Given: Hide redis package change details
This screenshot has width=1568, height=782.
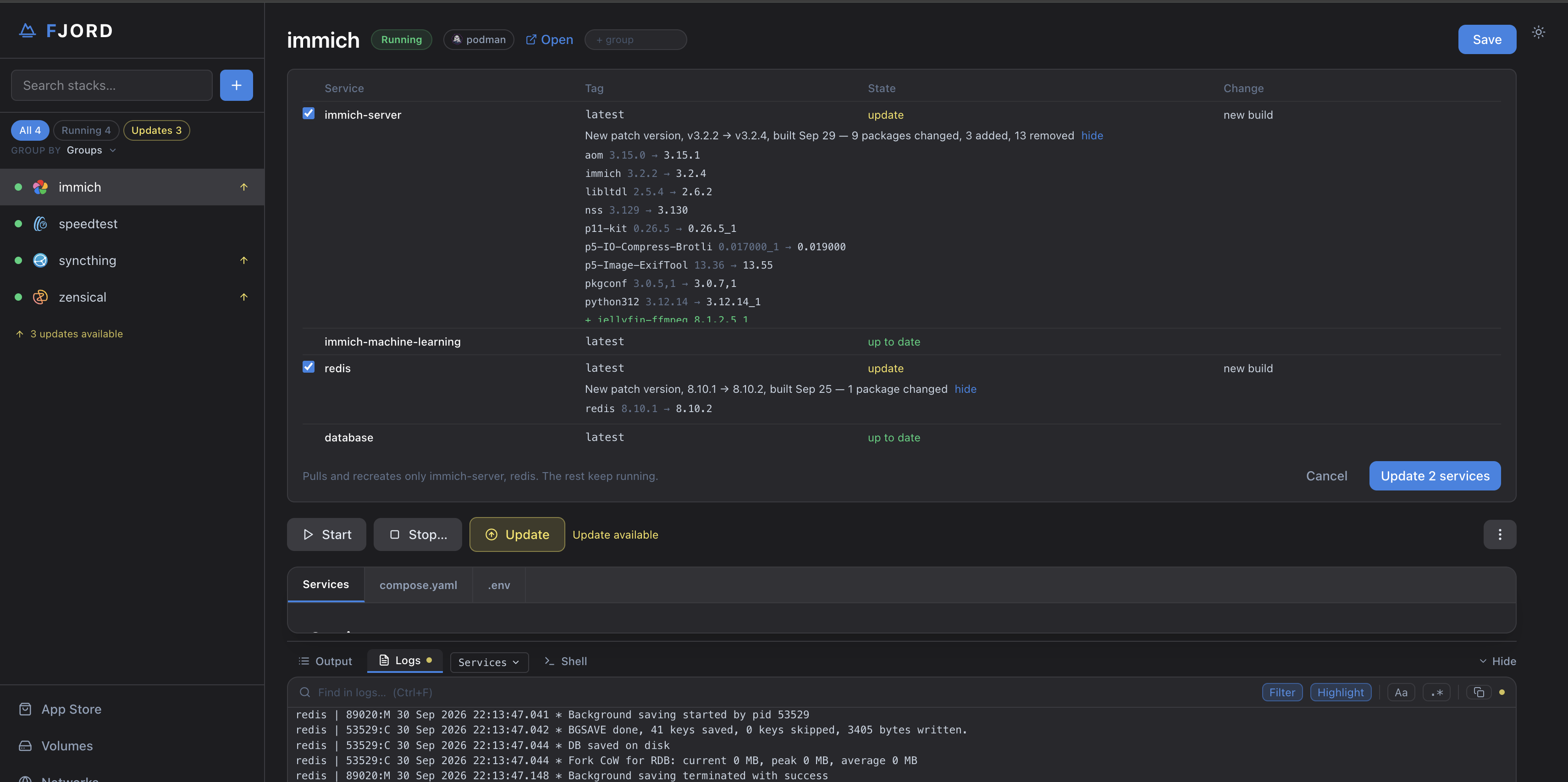Looking at the screenshot, I should click(965, 389).
